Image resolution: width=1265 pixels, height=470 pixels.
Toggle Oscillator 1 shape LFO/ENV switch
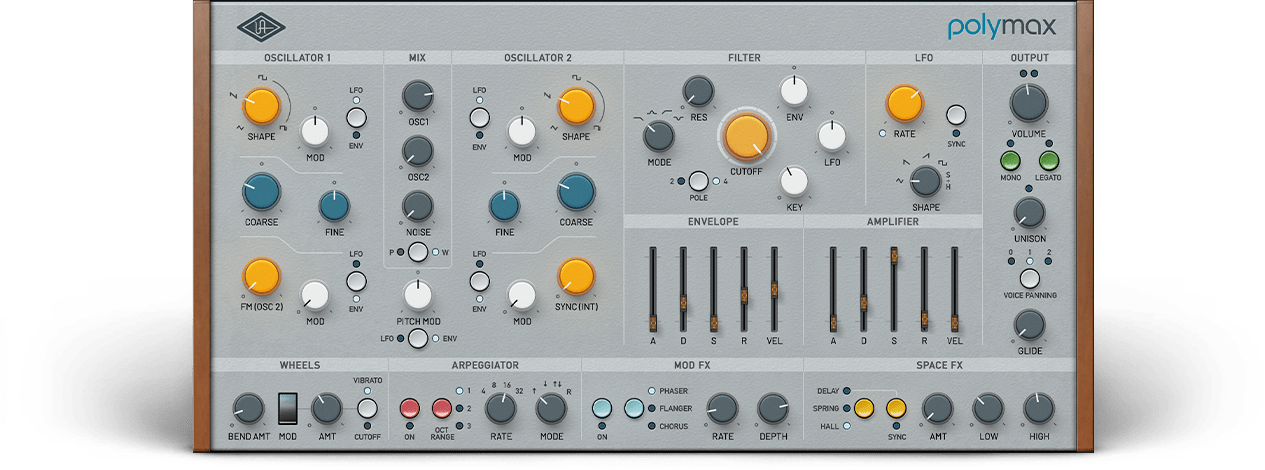pyautogui.click(x=356, y=118)
